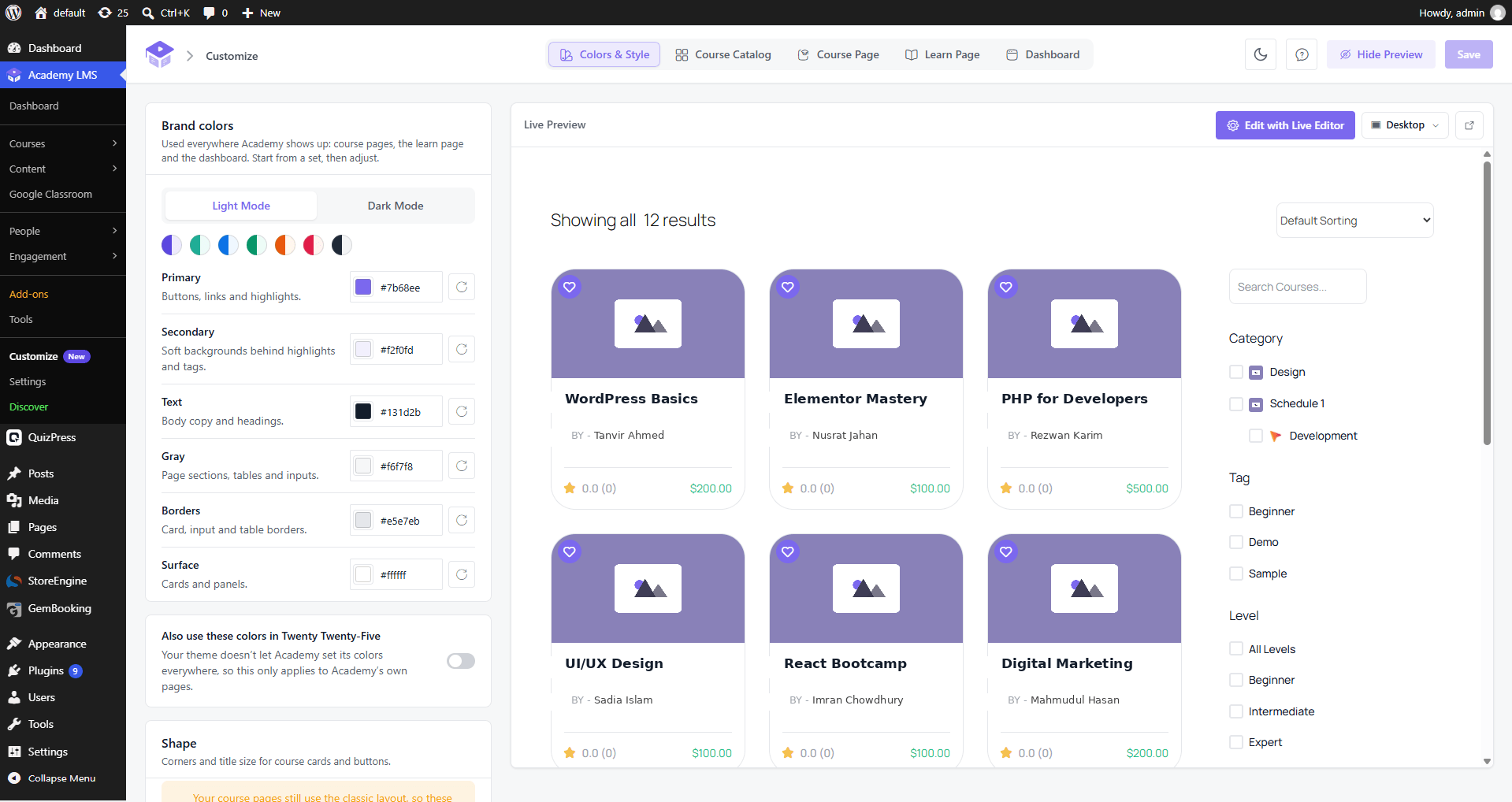Open preview in new window icon
The image size is (1512, 802).
(x=1469, y=125)
